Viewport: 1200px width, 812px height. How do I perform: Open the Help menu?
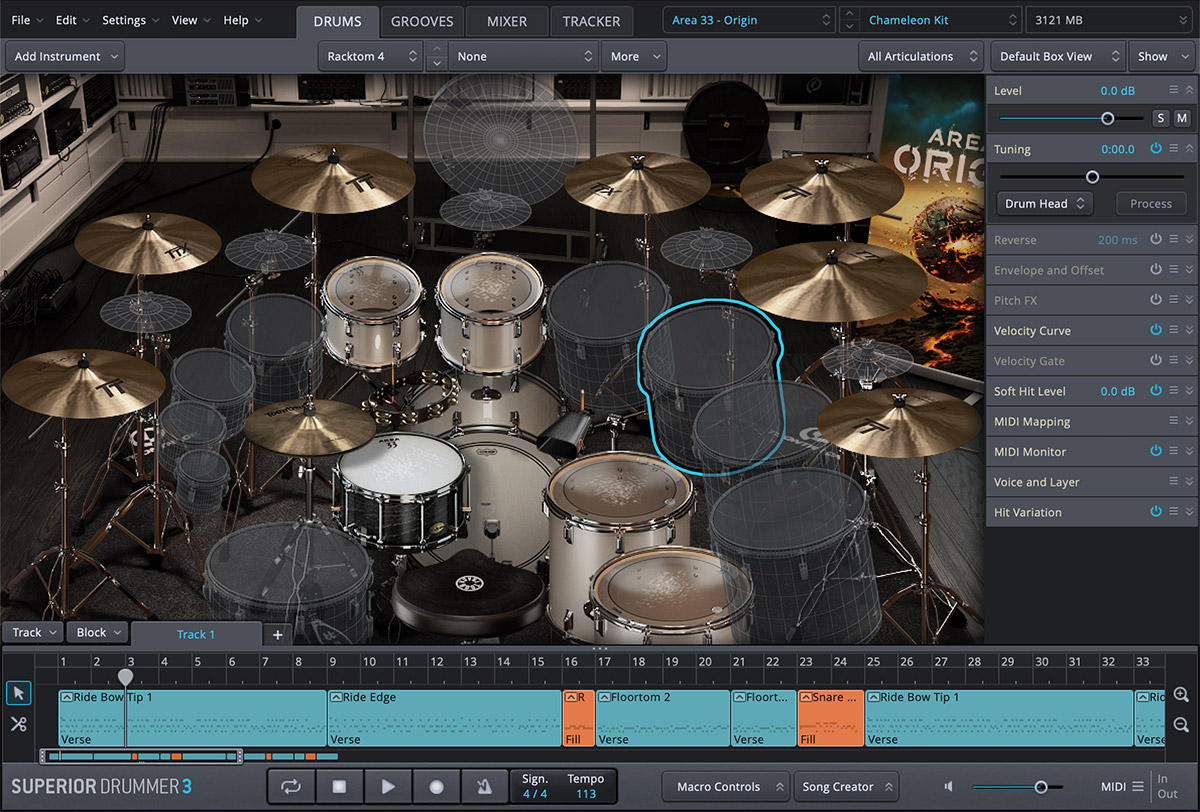click(x=242, y=20)
